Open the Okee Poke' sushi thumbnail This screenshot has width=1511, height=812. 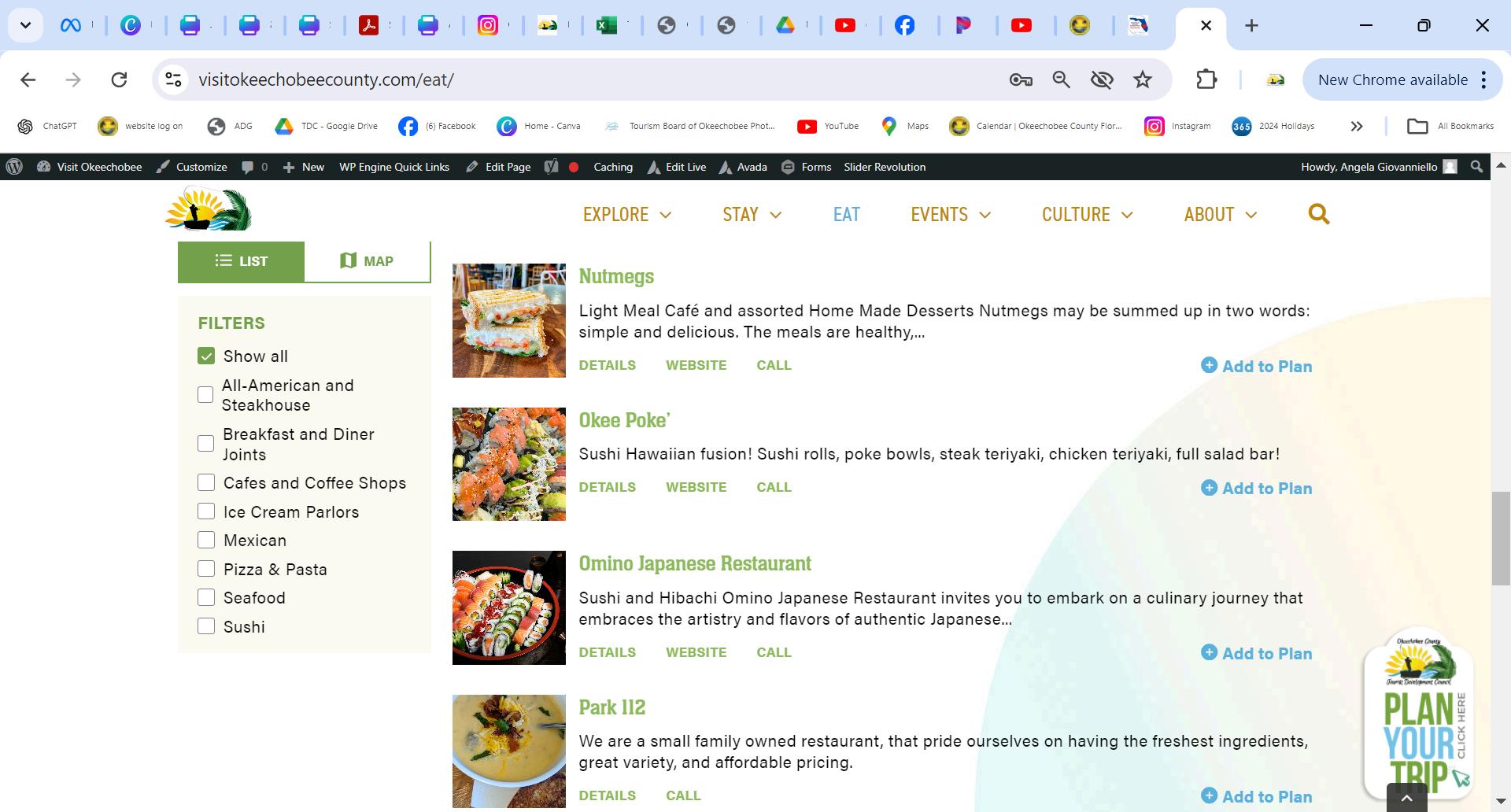pyautogui.click(x=509, y=464)
